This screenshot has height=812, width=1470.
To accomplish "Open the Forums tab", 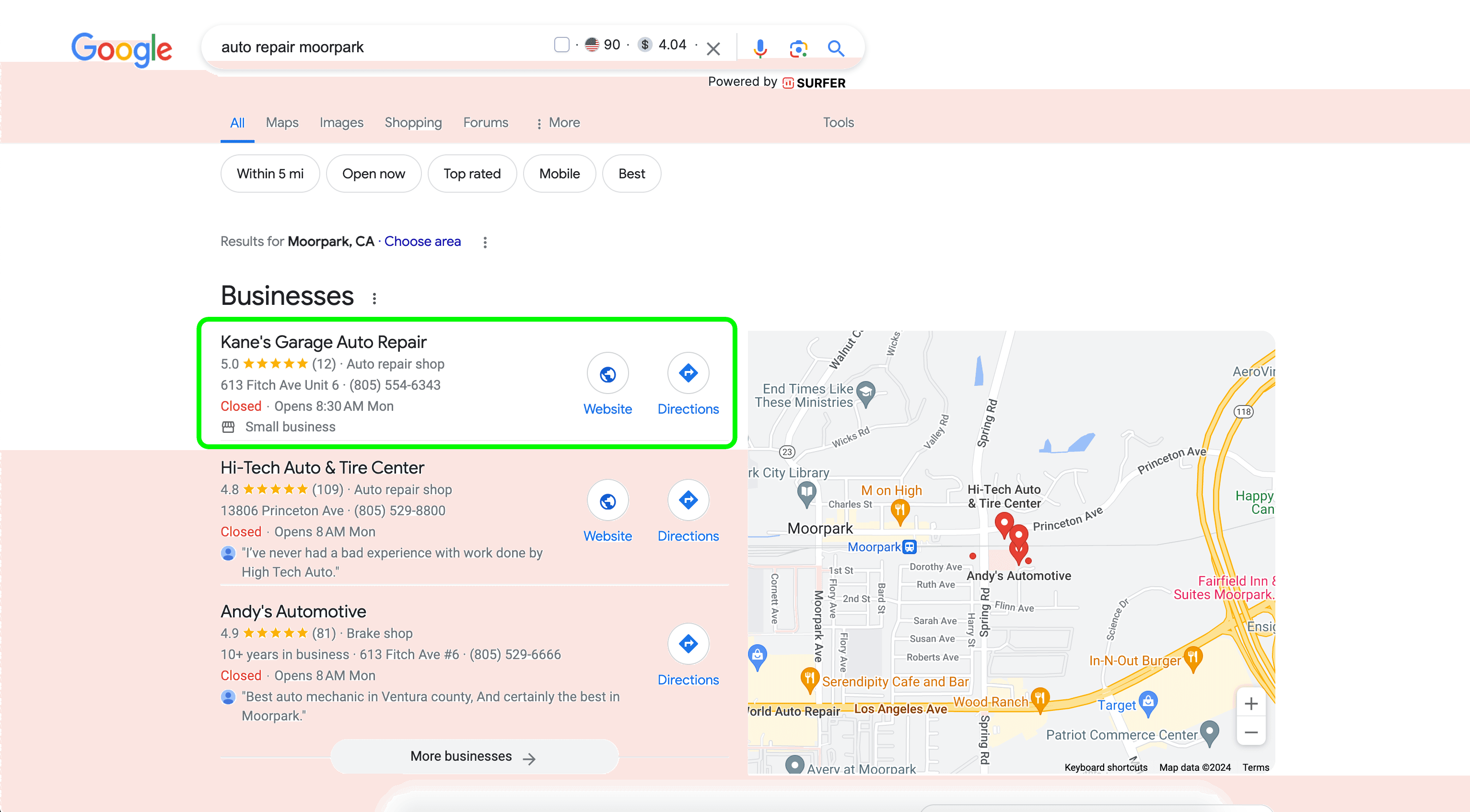I will coord(486,123).
